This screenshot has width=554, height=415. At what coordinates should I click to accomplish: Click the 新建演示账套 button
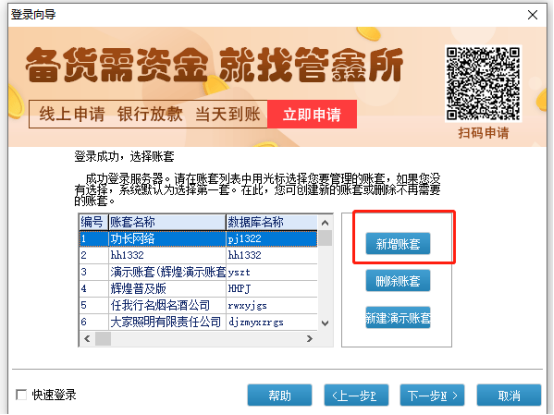(x=398, y=318)
